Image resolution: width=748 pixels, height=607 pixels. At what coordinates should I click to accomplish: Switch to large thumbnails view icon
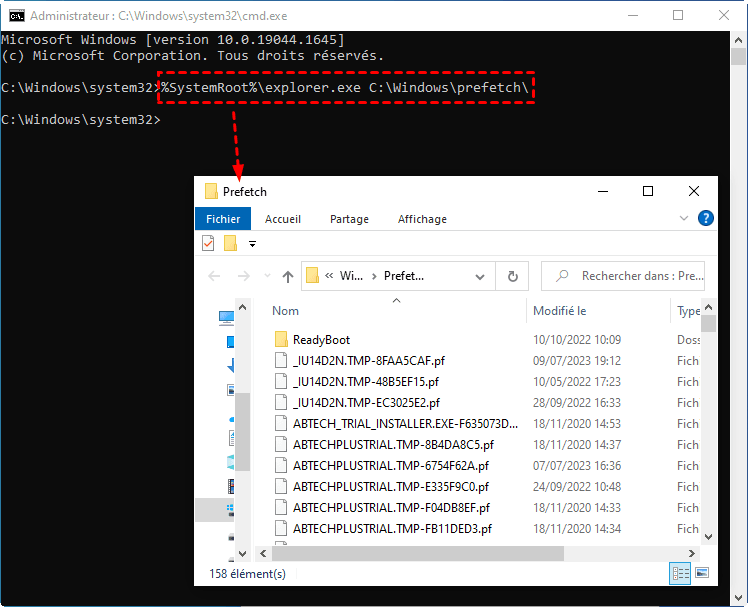[702, 573]
